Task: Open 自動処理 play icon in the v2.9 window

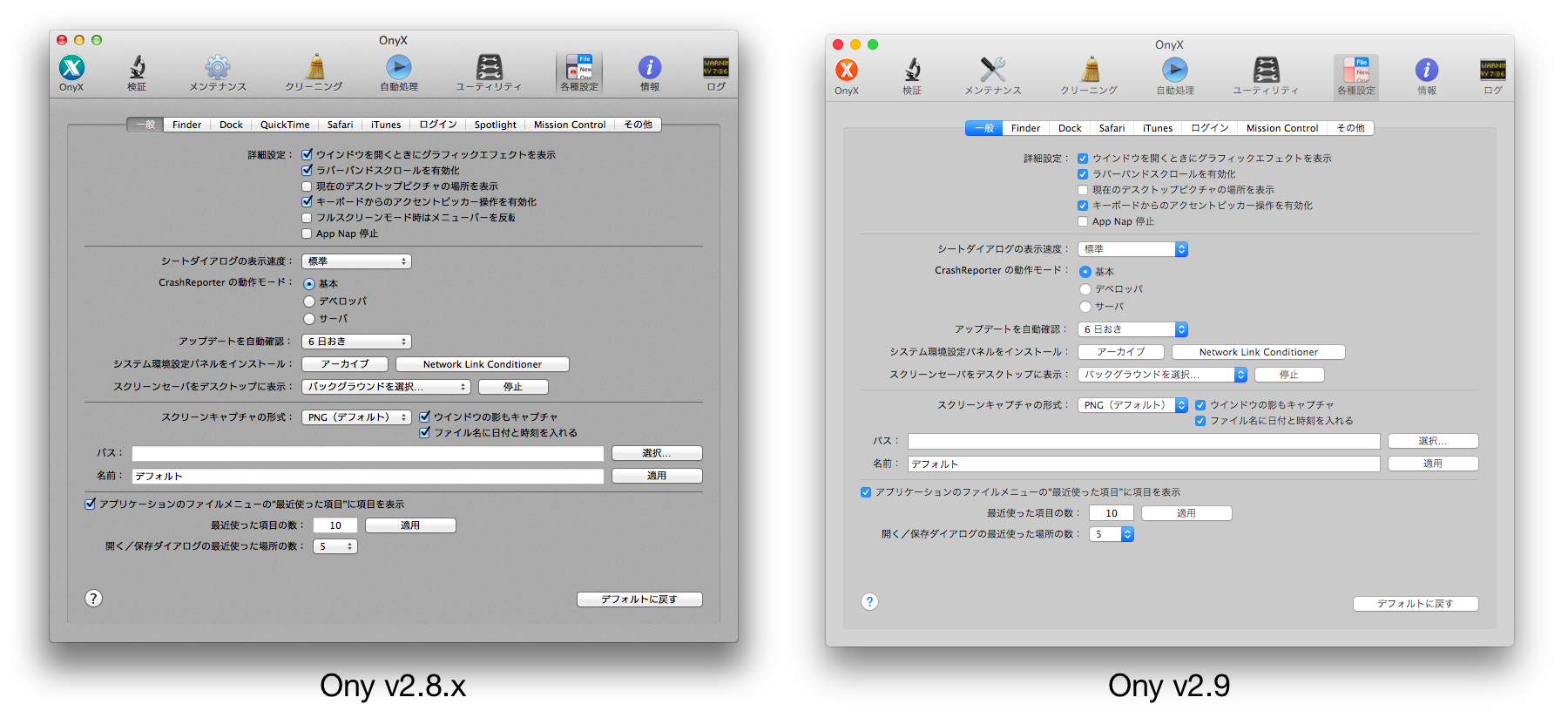Action: 1175,70
